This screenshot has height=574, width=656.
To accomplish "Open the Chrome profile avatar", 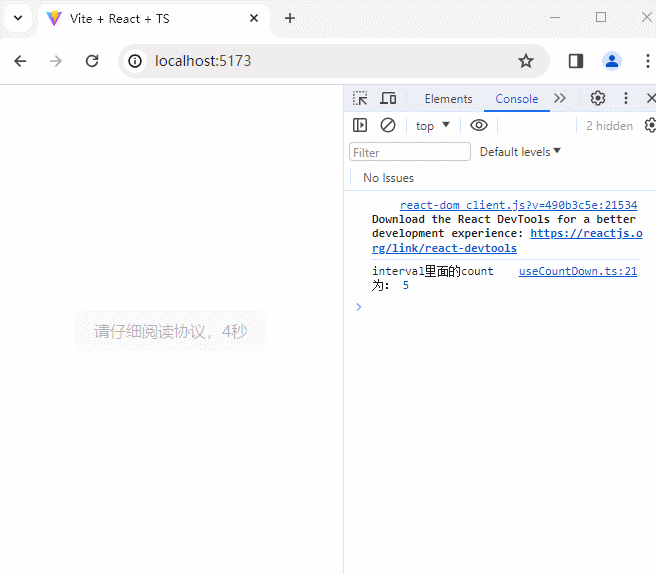I will [612, 61].
